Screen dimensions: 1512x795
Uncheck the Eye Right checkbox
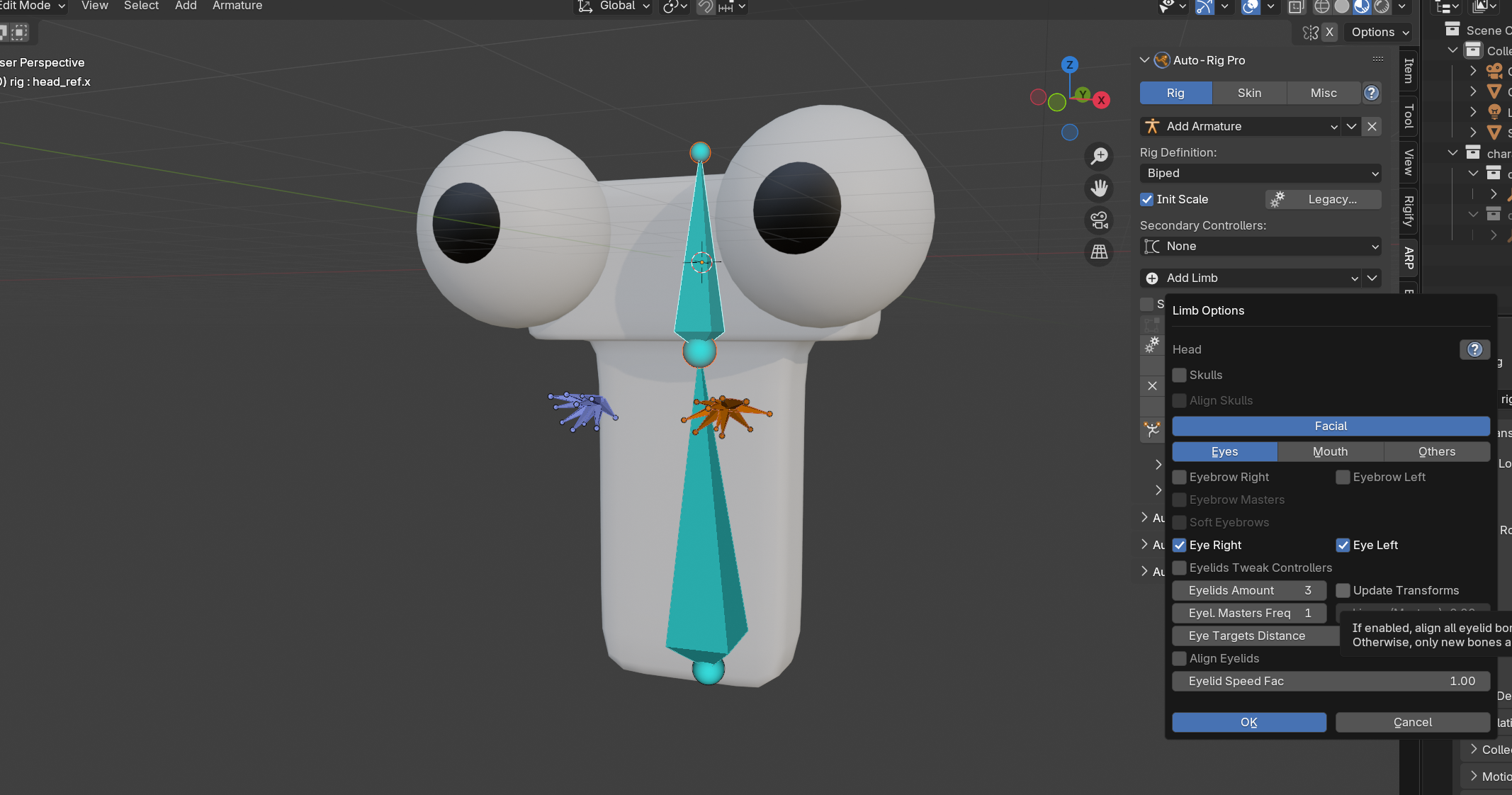point(1179,545)
